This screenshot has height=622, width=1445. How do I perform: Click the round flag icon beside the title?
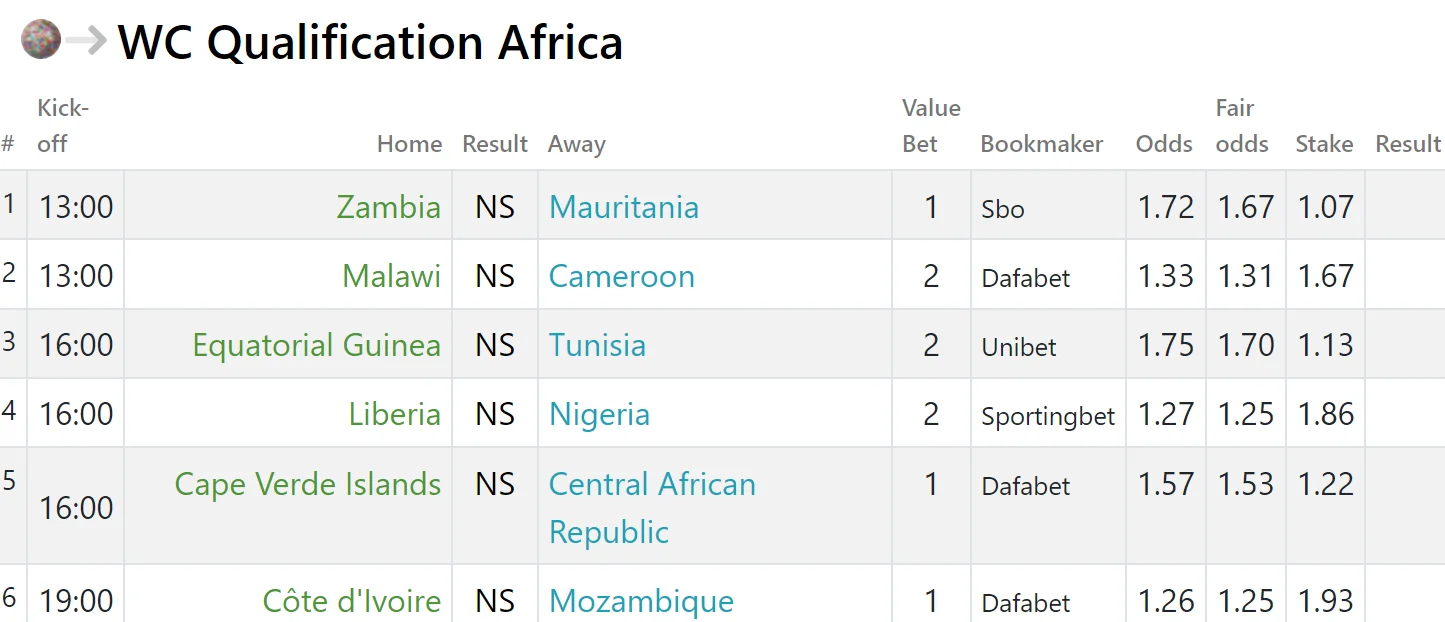coord(41,40)
